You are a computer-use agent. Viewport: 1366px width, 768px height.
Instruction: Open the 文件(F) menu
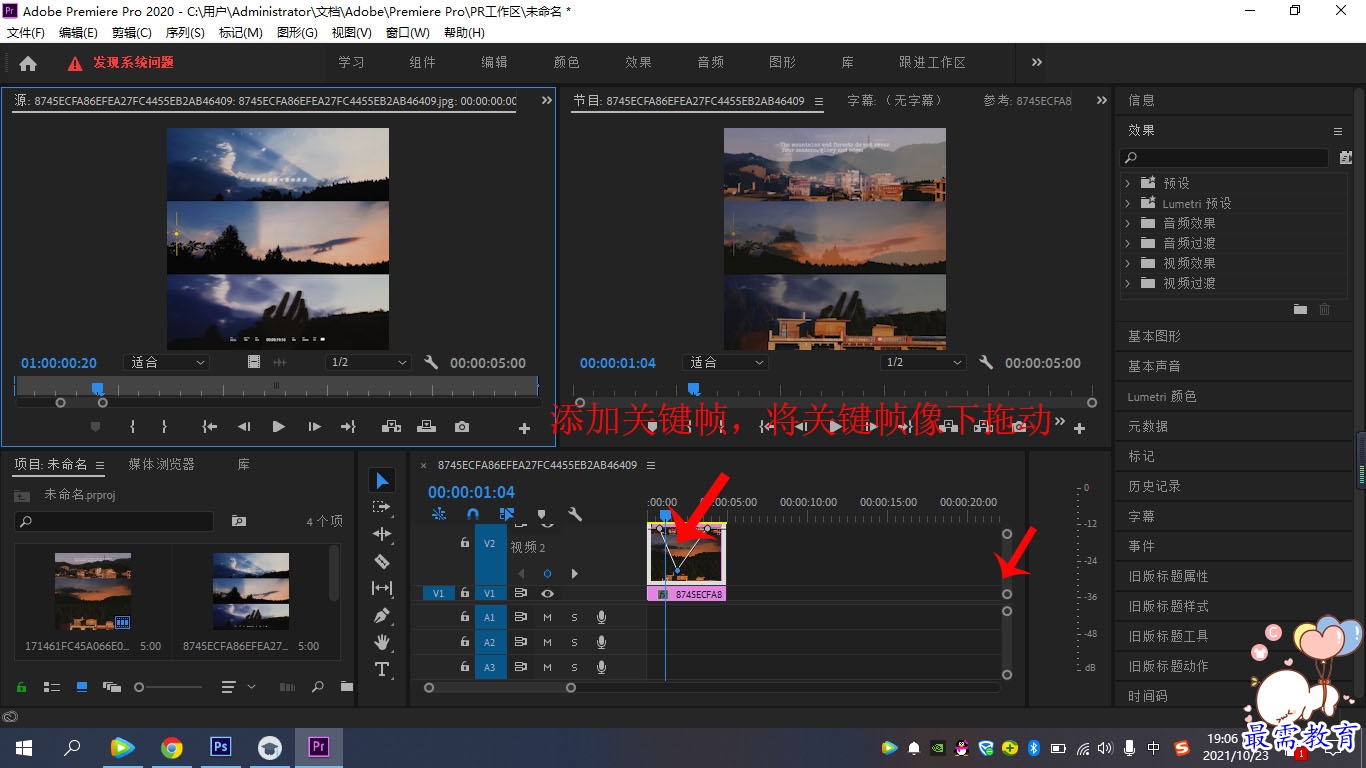(x=25, y=32)
